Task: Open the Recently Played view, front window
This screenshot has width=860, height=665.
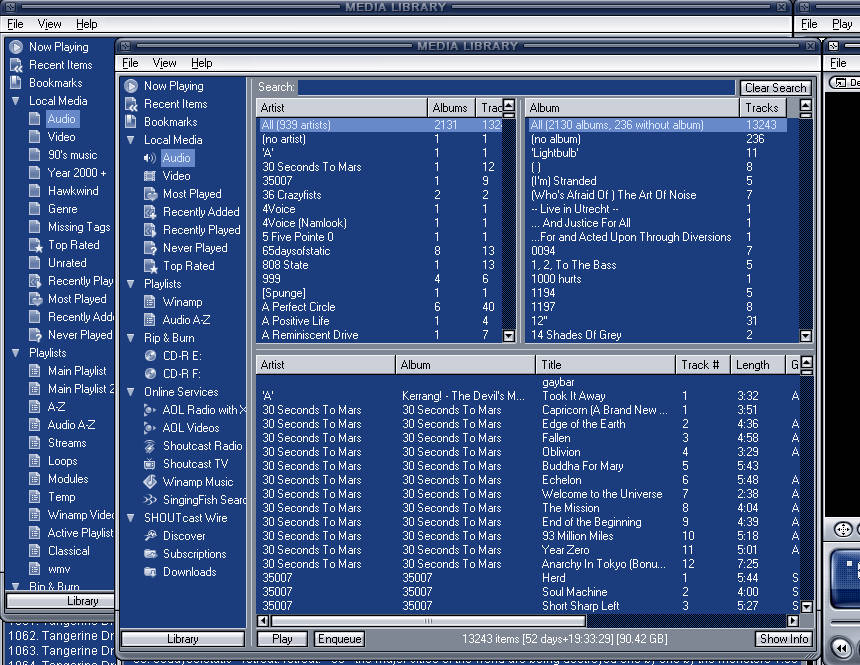Action: [201, 230]
